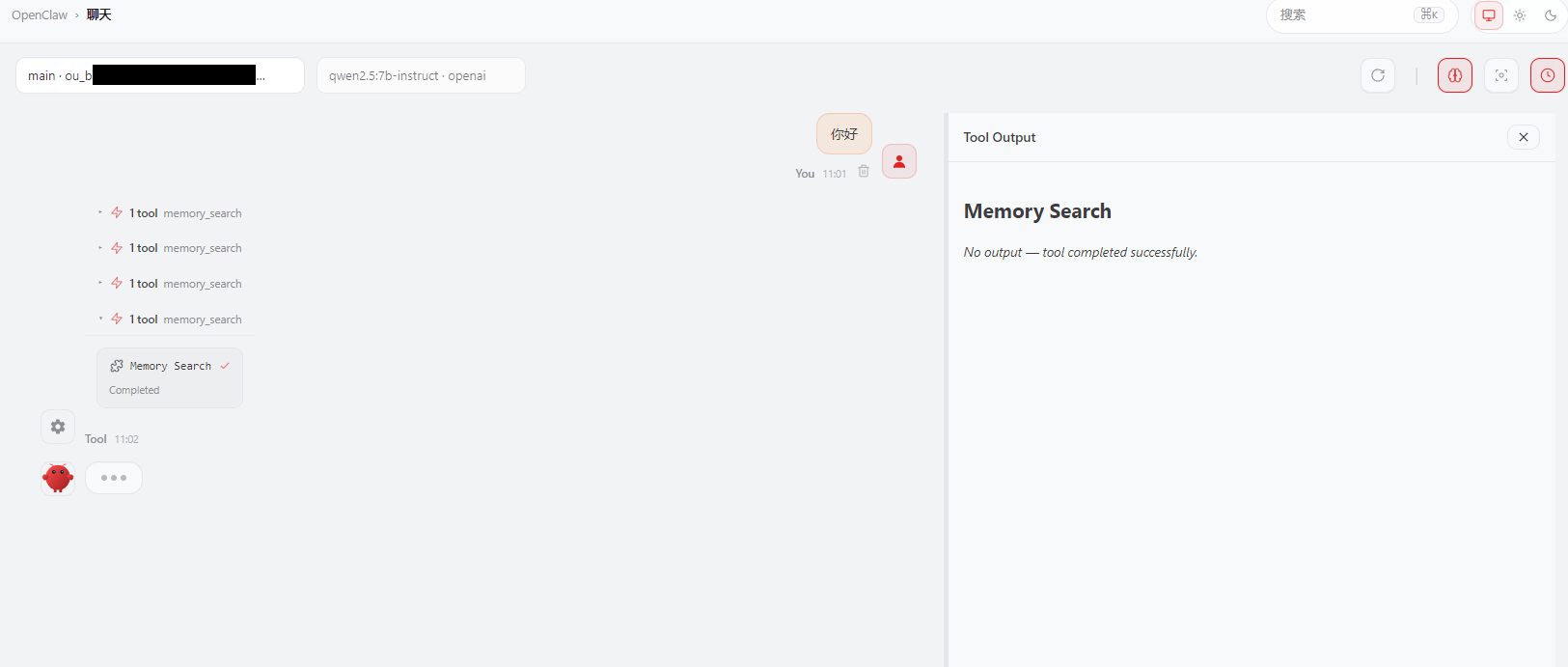The width and height of the screenshot is (1568, 667).
Task: Click the three-dot typing indicator bubble
Action: [x=114, y=478]
